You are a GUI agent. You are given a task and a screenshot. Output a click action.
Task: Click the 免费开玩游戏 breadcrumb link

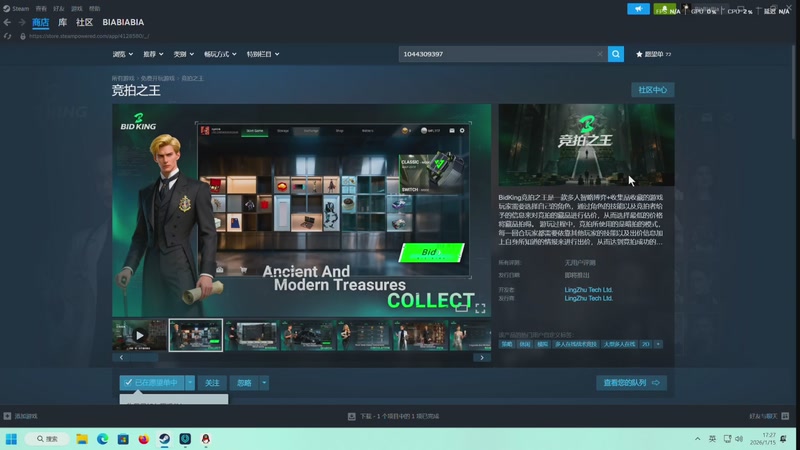[158, 78]
